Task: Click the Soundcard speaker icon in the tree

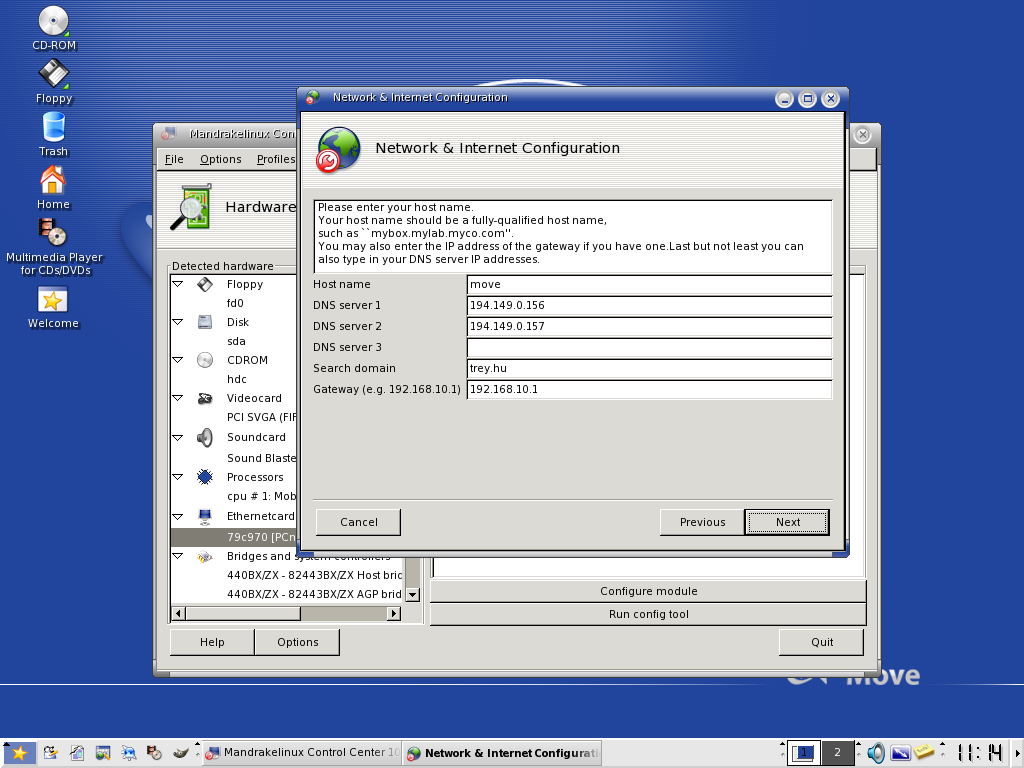Action: [205, 437]
